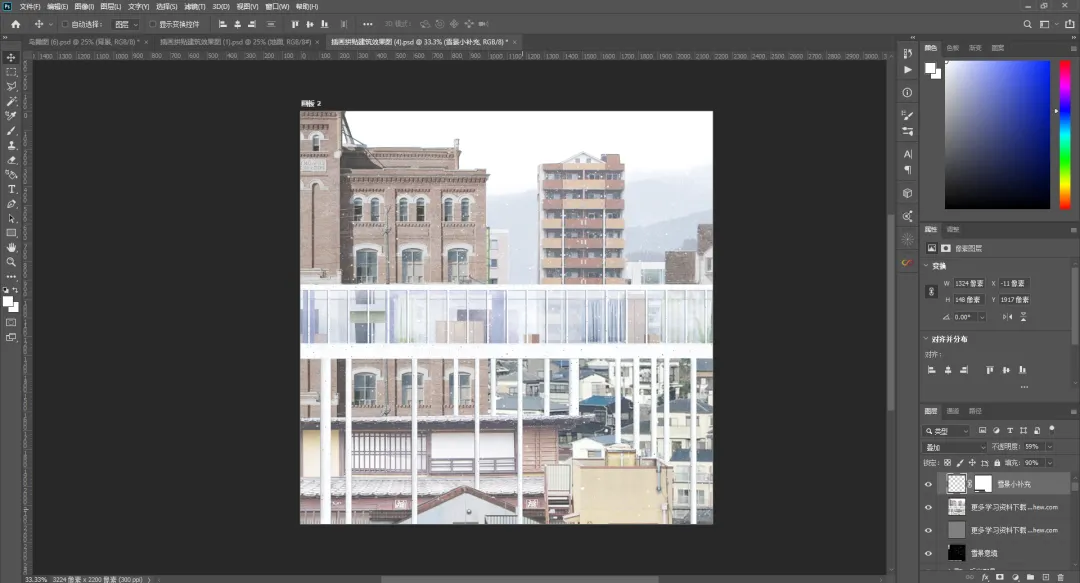Screen dimensions: 1080x583
Task: Open the 图层 dropdown next to auto-select
Action: click(124, 24)
